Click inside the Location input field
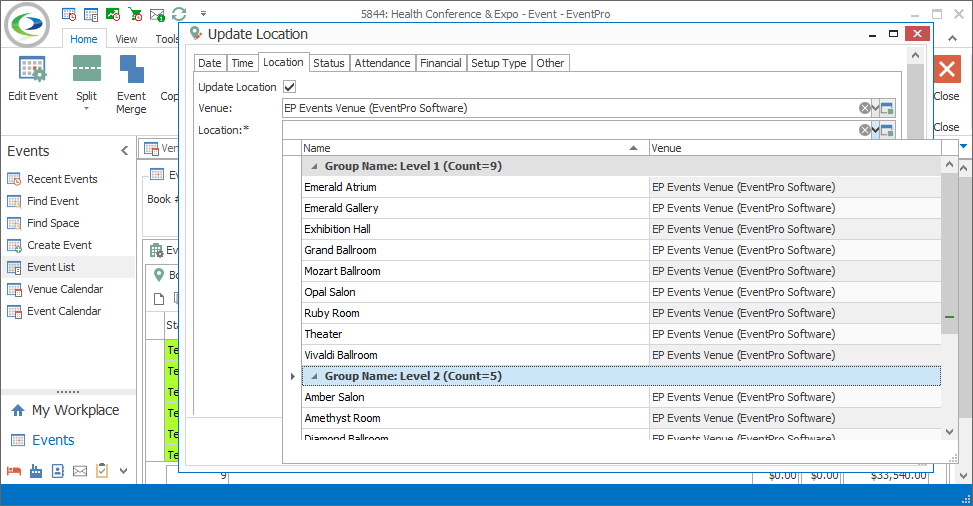 click(570, 130)
